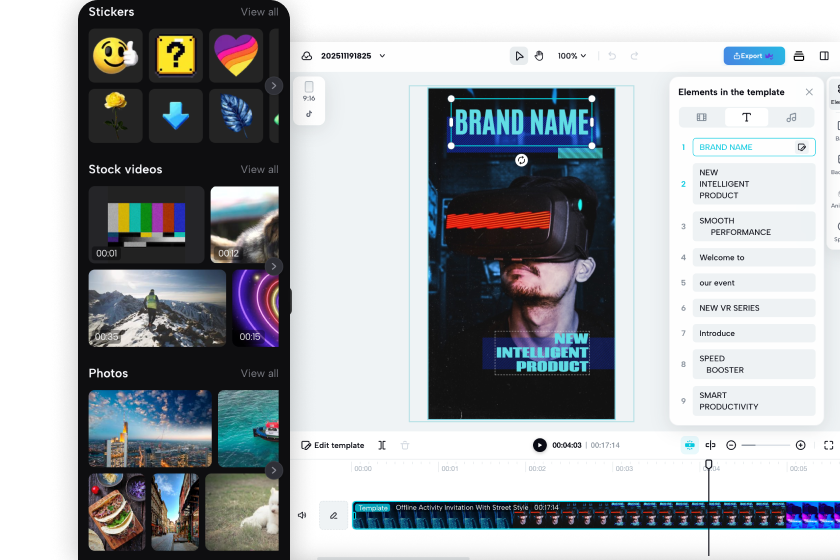Enter fullscreen timeline view

pos(828,445)
